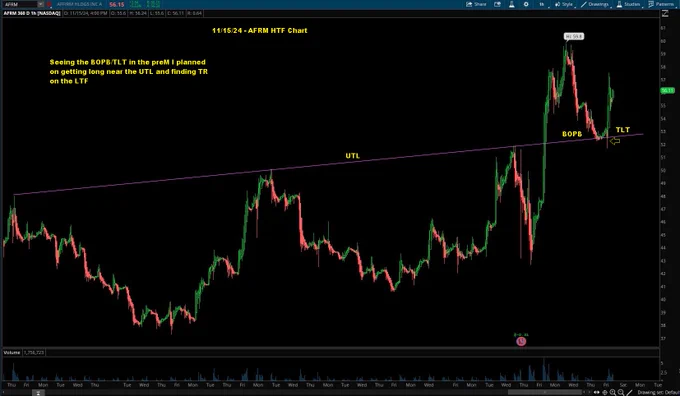680x396 pixels.
Task: Click the Share icon in the toolbar
Action: pos(469,4)
